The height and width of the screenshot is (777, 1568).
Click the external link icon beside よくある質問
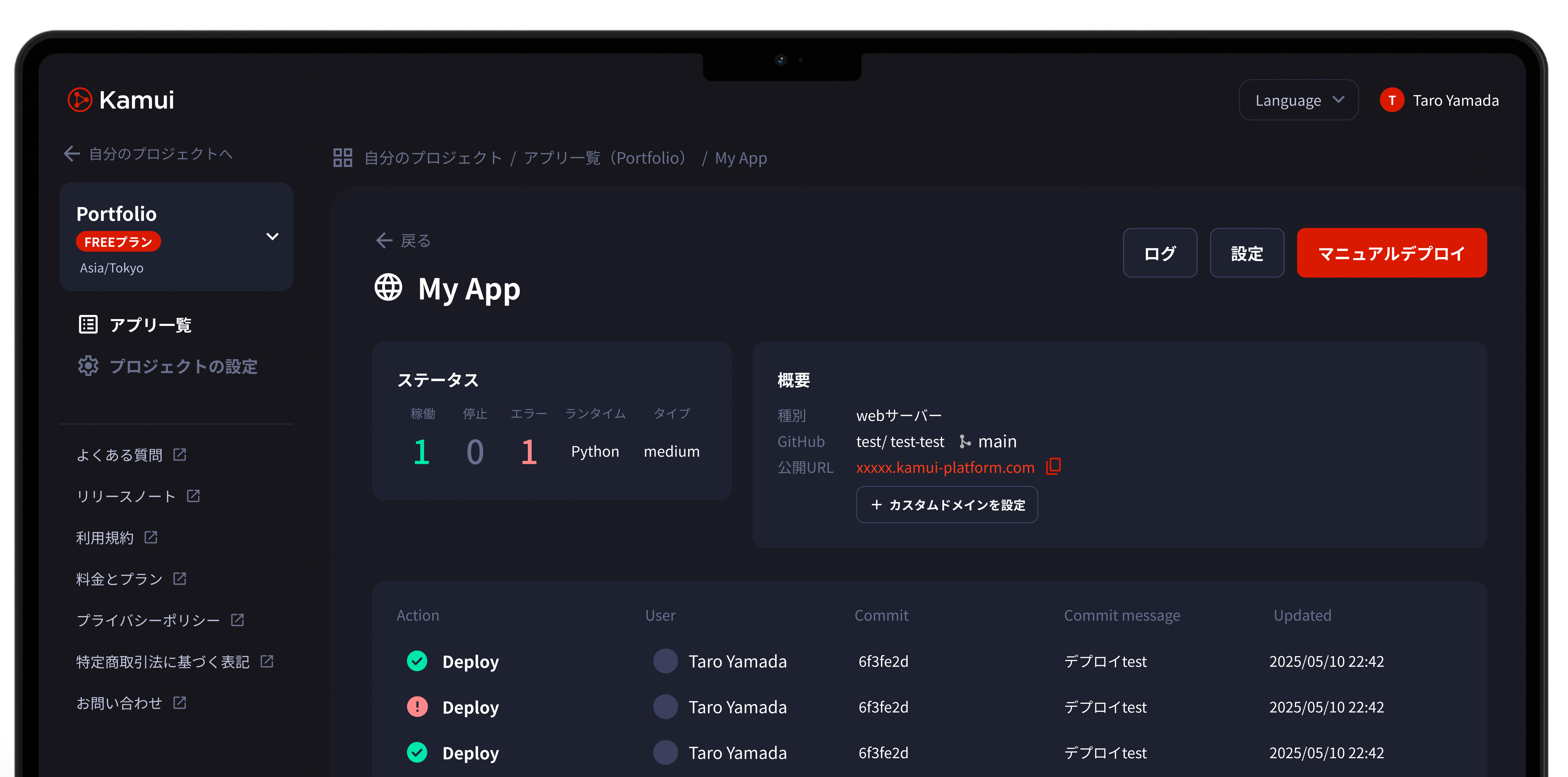(x=180, y=454)
